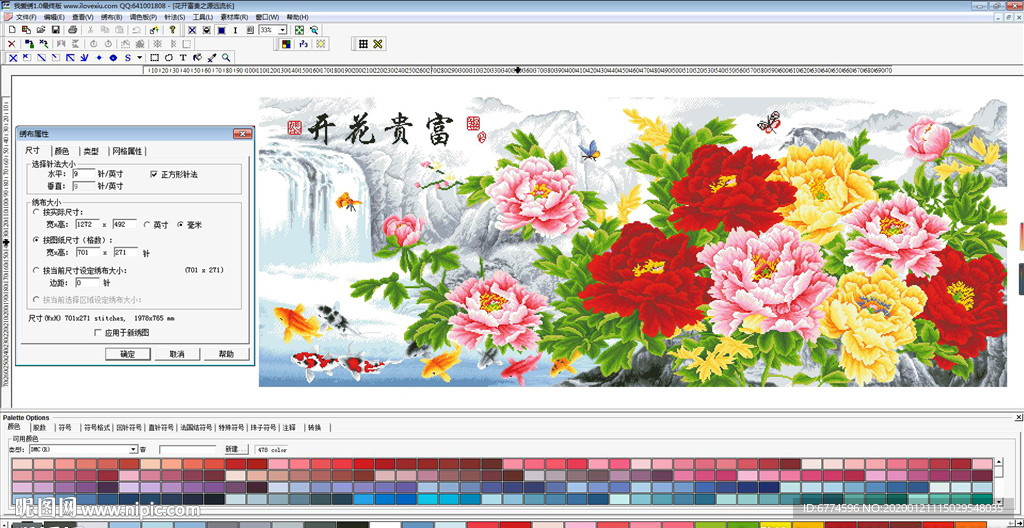This screenshot has height=528, width=1024.
Task: Open the 法国结符号 palette tab
Action: tap(196, 428)
